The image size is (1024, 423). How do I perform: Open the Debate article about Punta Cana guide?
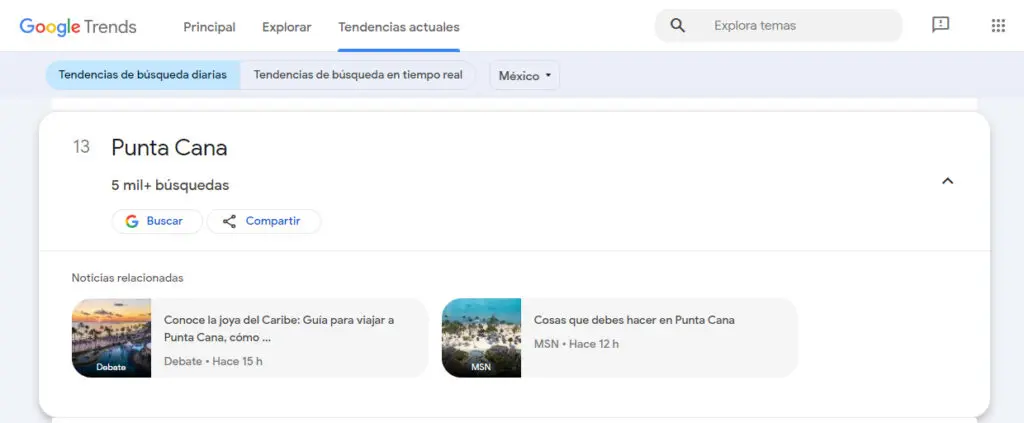coord(249,338)
